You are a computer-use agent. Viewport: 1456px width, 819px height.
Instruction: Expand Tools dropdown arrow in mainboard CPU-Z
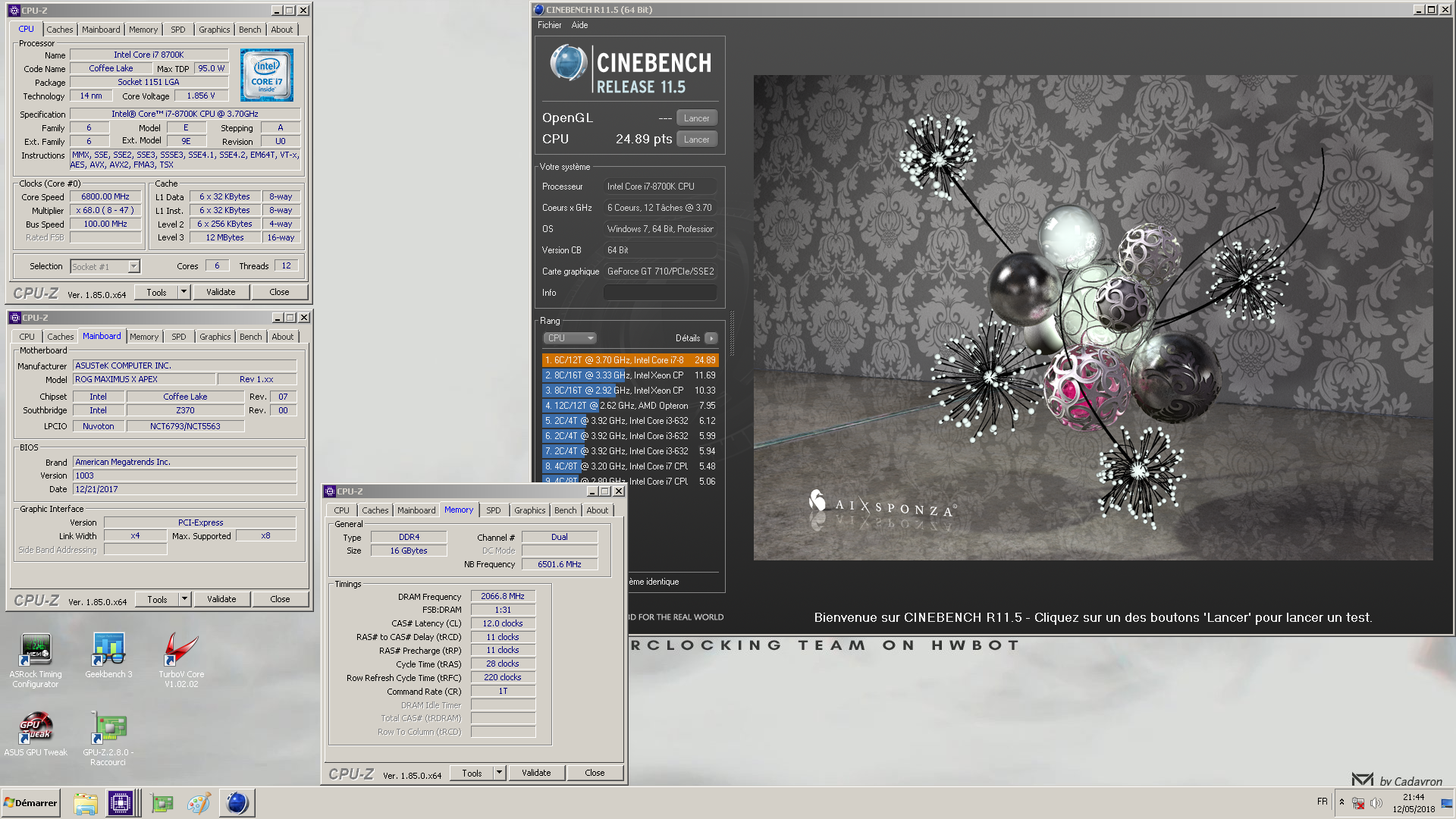(x=184, y=599)
